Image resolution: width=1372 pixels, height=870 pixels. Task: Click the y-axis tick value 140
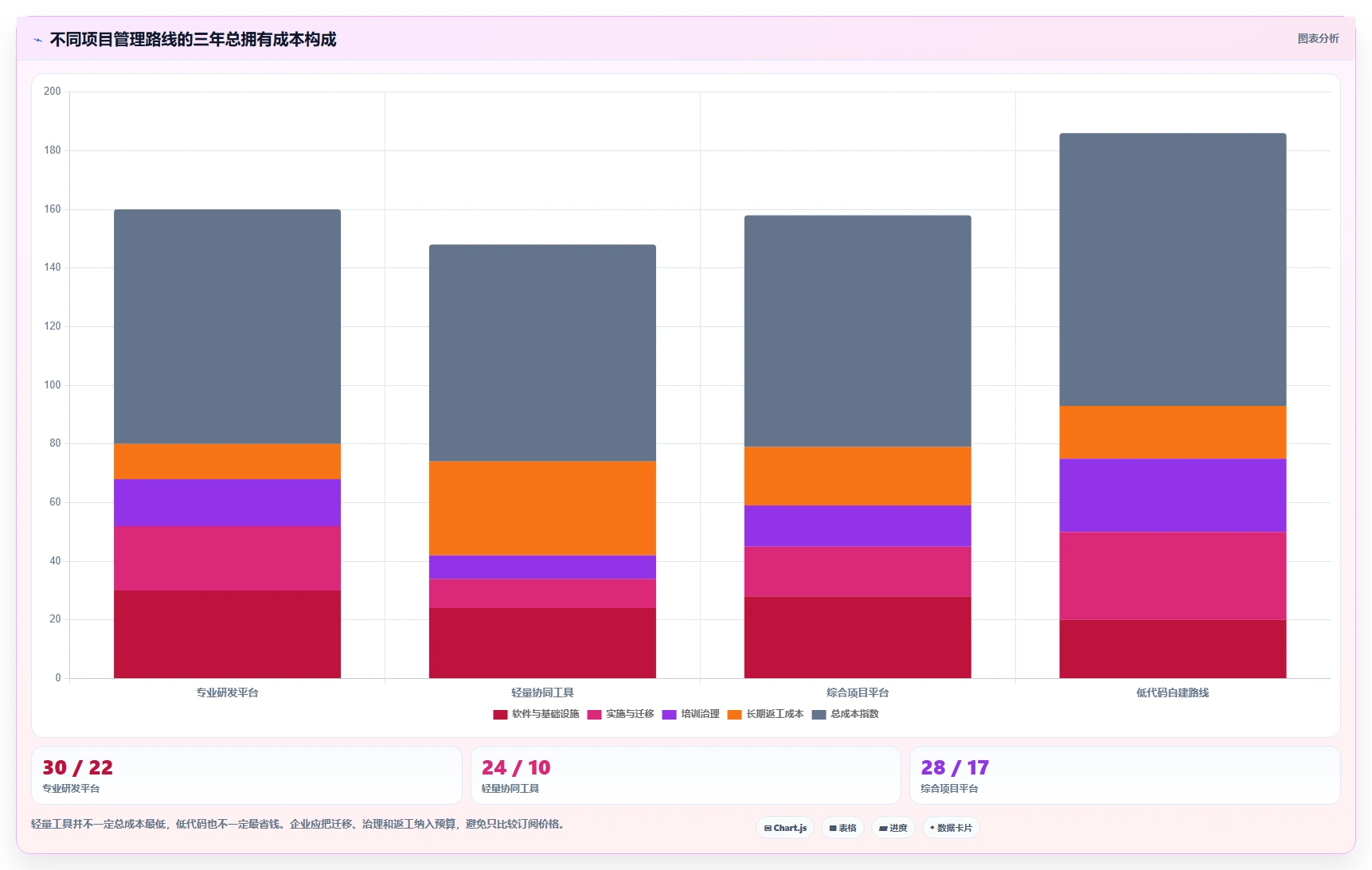tap(53, 267)
